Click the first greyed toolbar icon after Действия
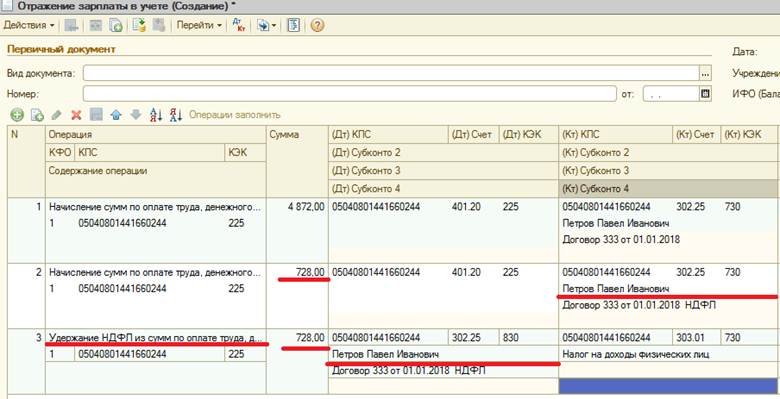 click(x=72, y=25)
